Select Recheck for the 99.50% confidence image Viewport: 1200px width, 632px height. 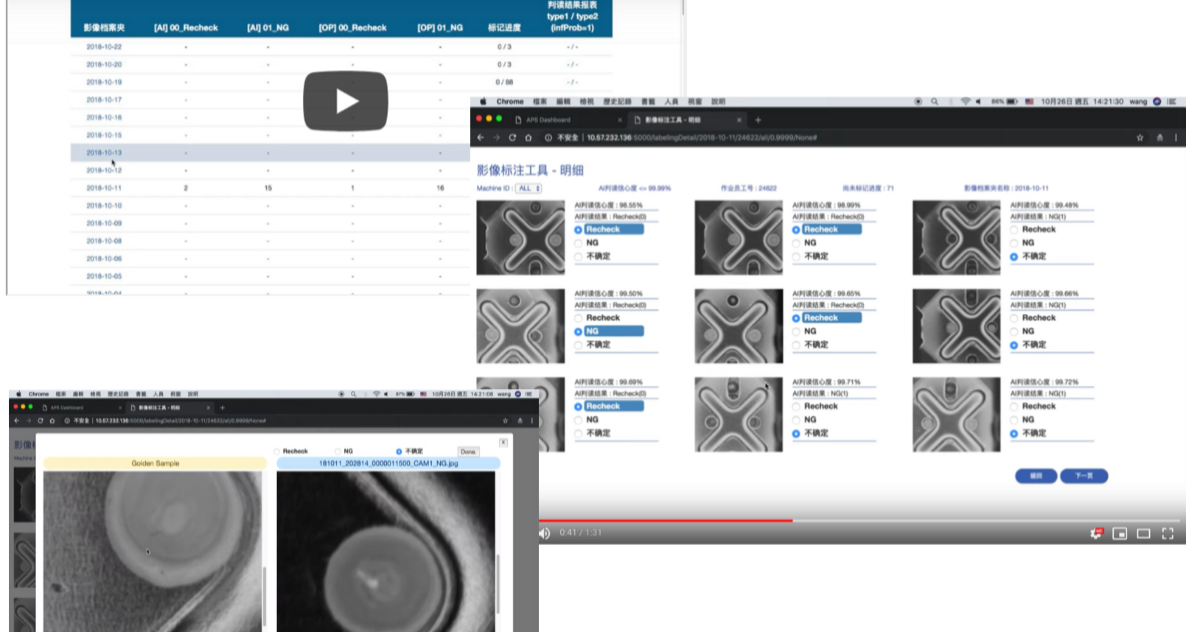578,318
